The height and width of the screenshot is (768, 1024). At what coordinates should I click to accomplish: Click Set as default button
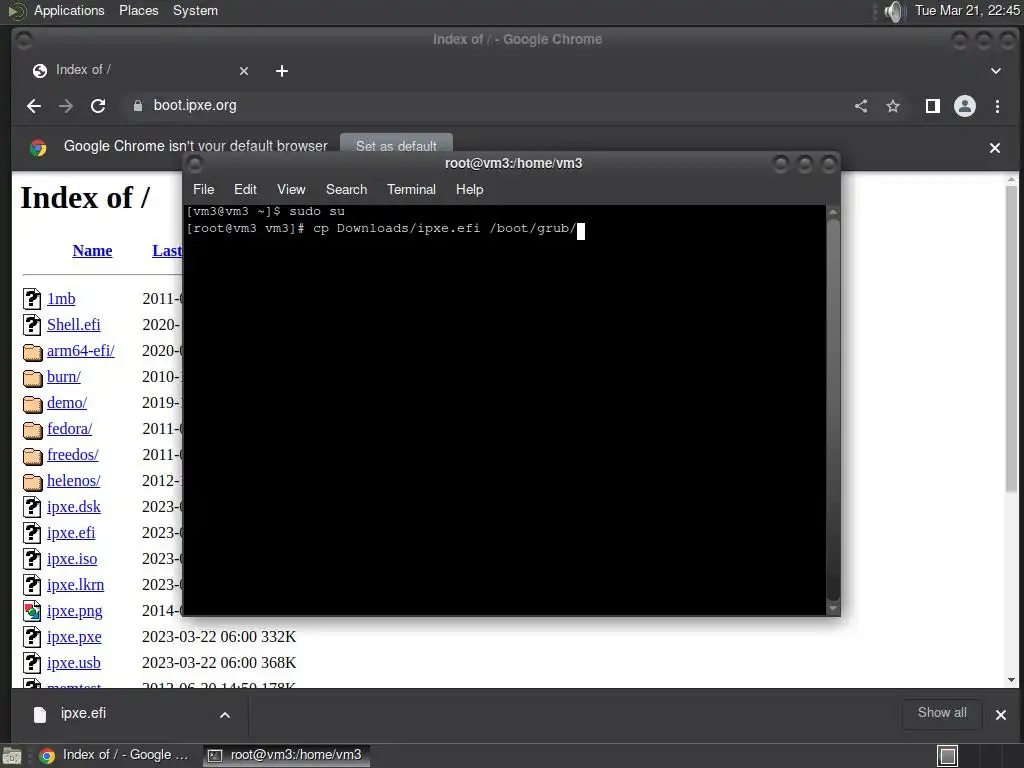pos(396,145)
